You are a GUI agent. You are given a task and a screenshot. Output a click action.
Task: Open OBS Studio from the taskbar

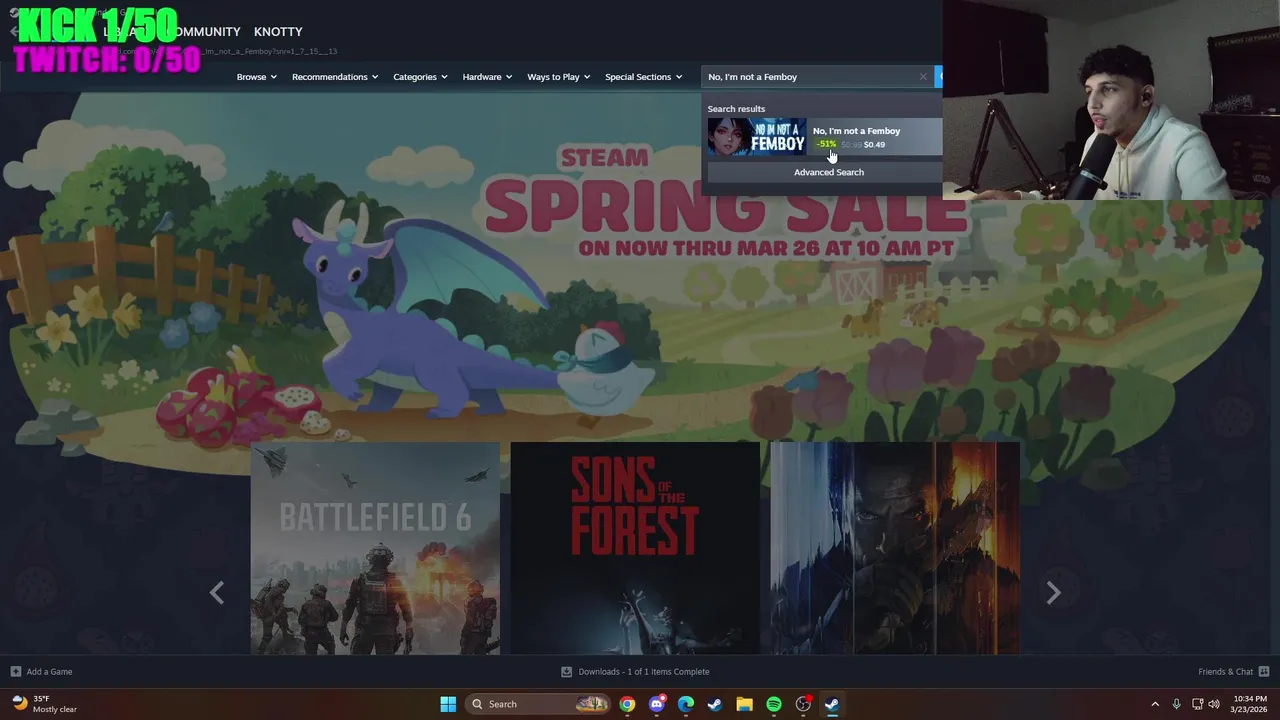click(x=803, y=704)
